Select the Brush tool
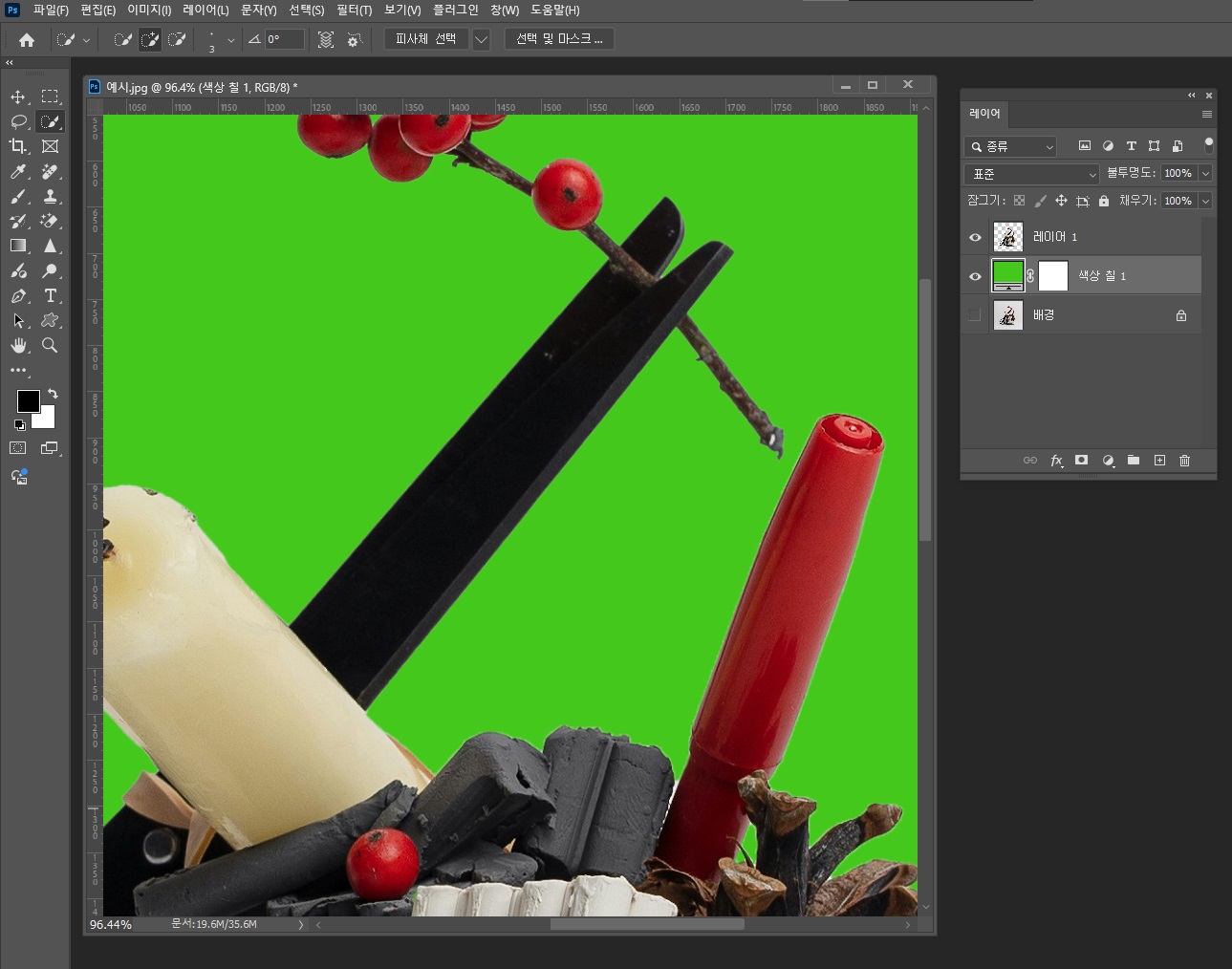 tap(18, 197)
